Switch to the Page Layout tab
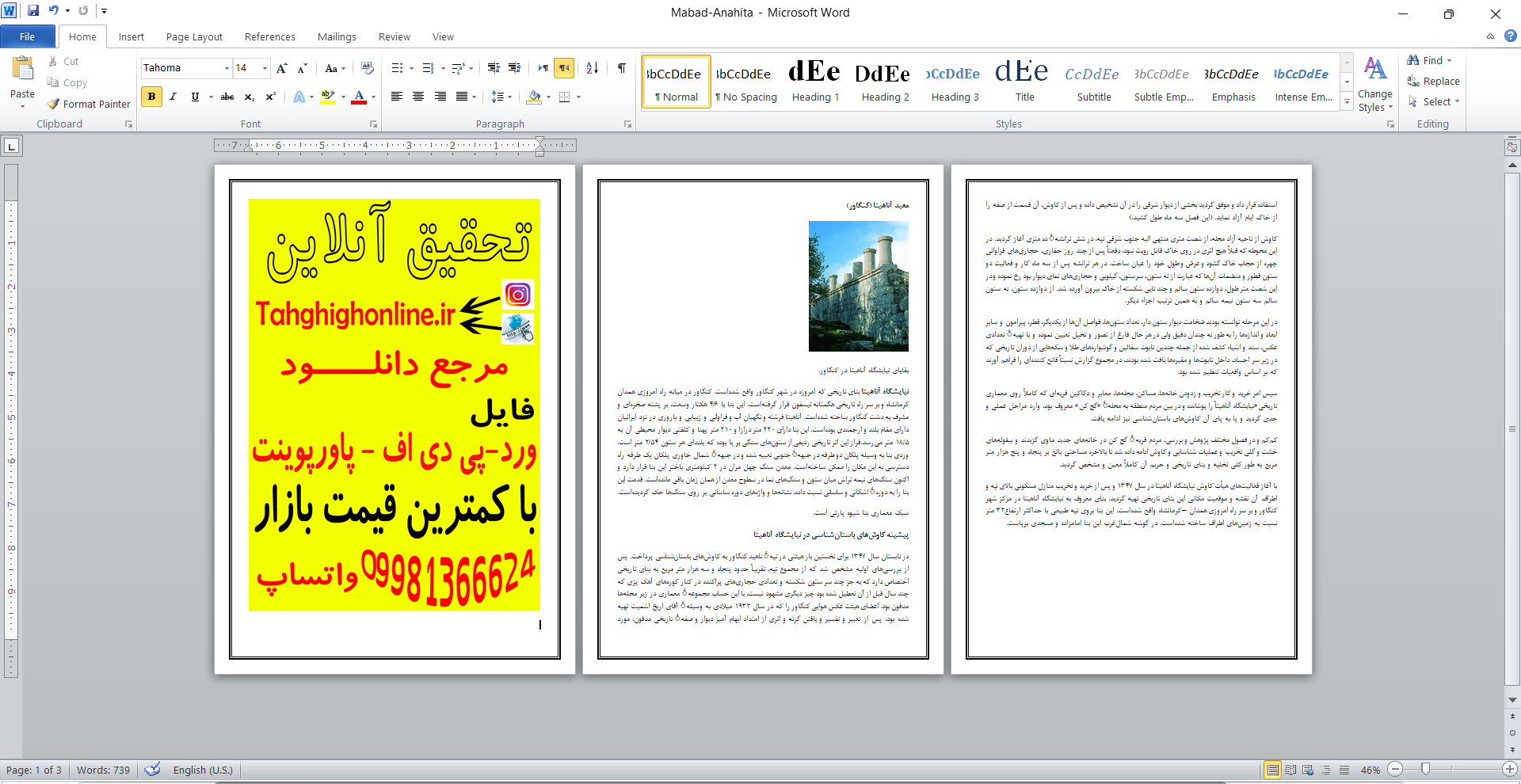1521x784 pixels. [x=194, y=36]
